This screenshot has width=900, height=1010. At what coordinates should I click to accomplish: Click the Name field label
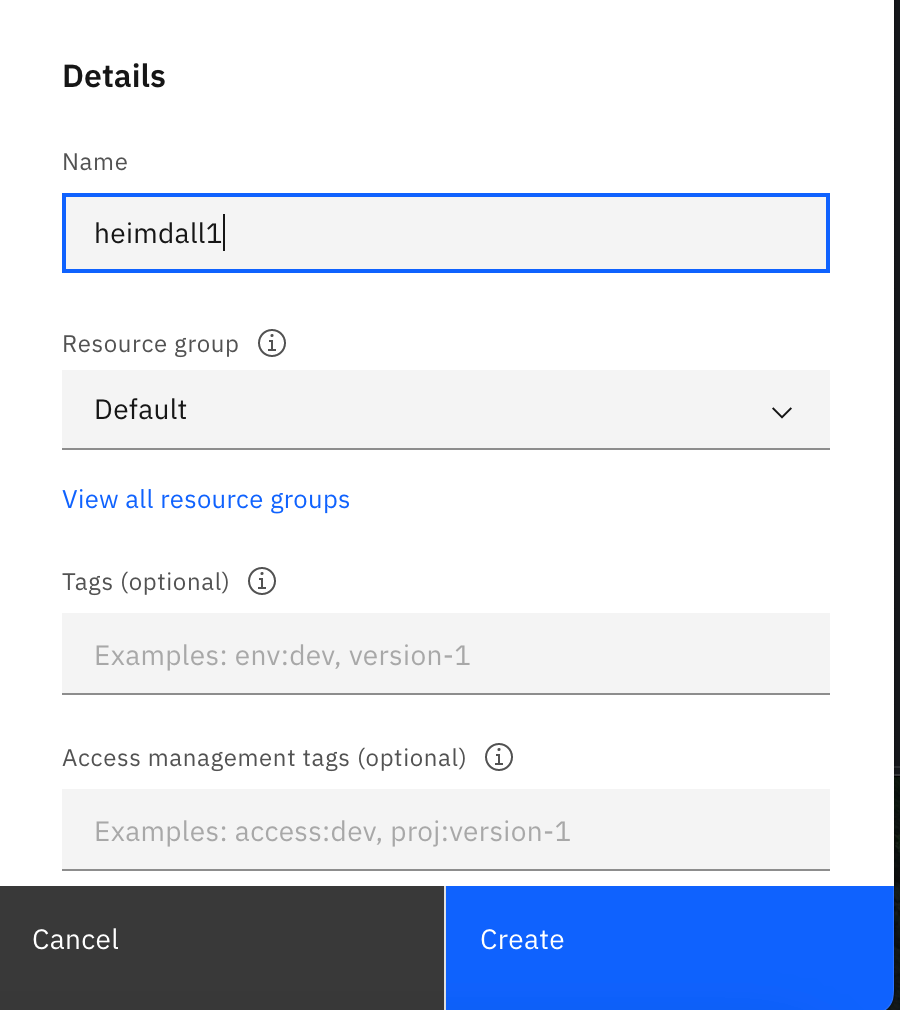click(95, 162)
